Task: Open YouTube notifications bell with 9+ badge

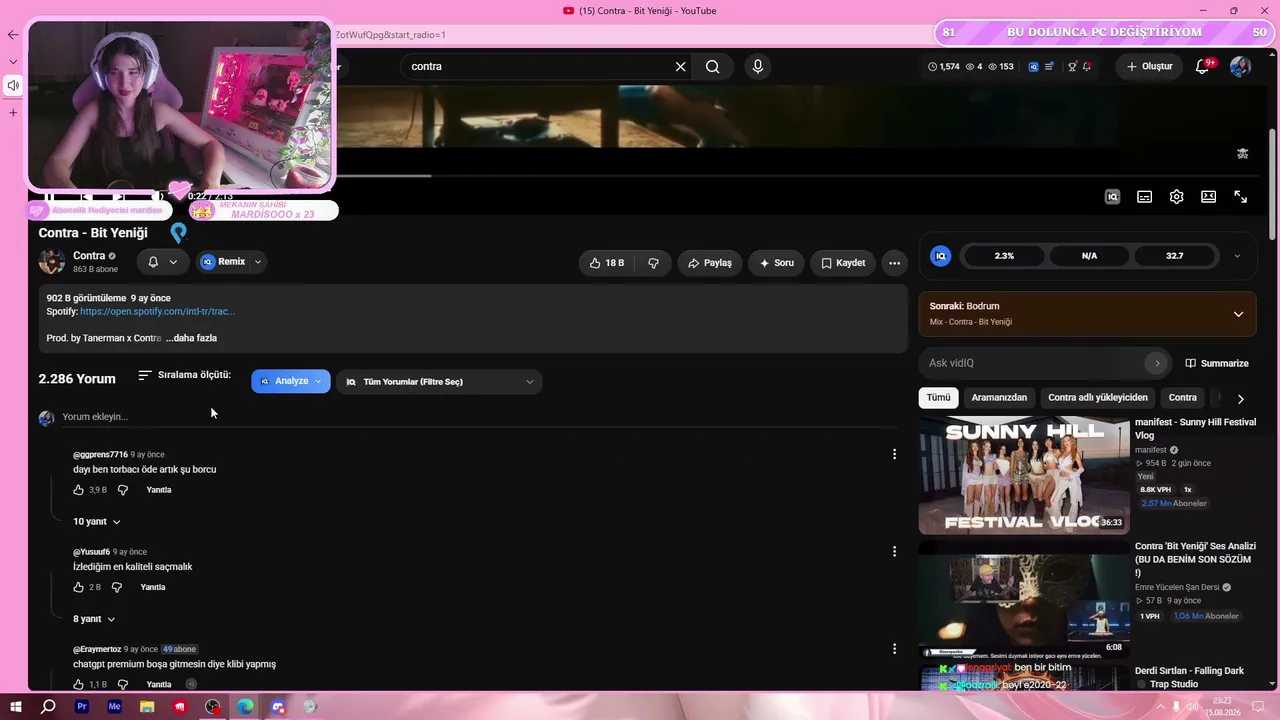Action: [1203, 67]
